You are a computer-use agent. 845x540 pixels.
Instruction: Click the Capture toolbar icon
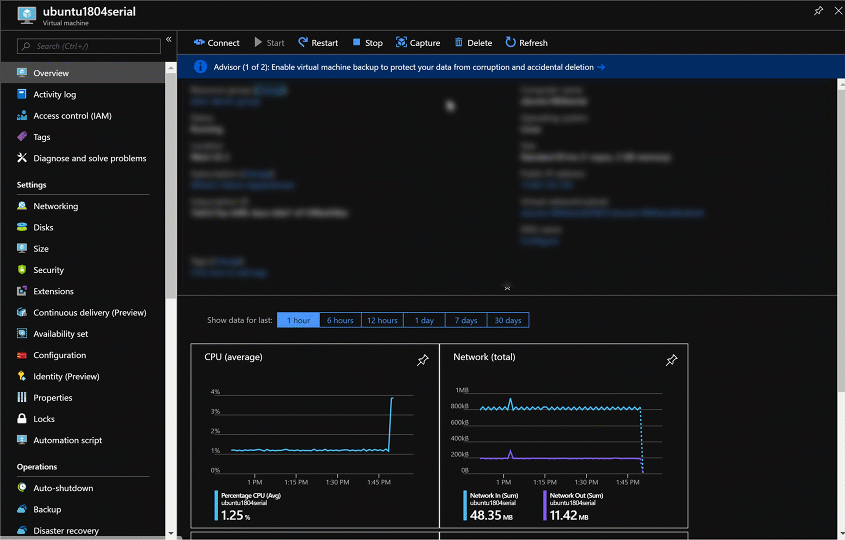(402, 43)
